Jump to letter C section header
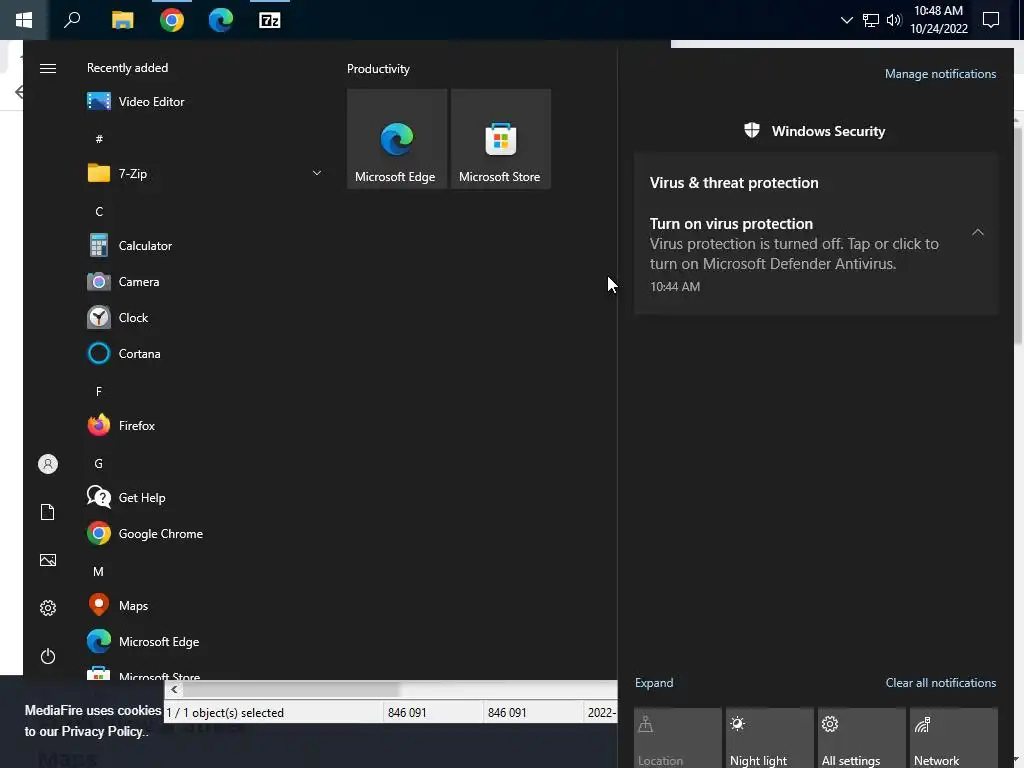The height and width of the screenshot is (768, 1024). tap(99, 211)
